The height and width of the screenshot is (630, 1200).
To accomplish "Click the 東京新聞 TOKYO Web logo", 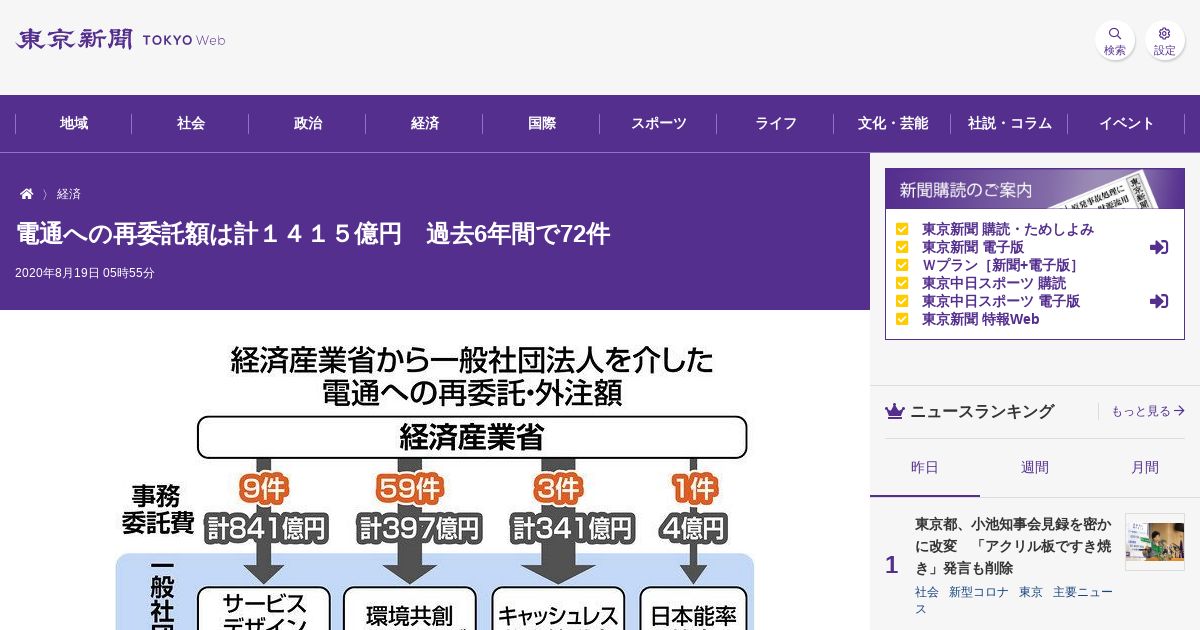I will [120, 40].
